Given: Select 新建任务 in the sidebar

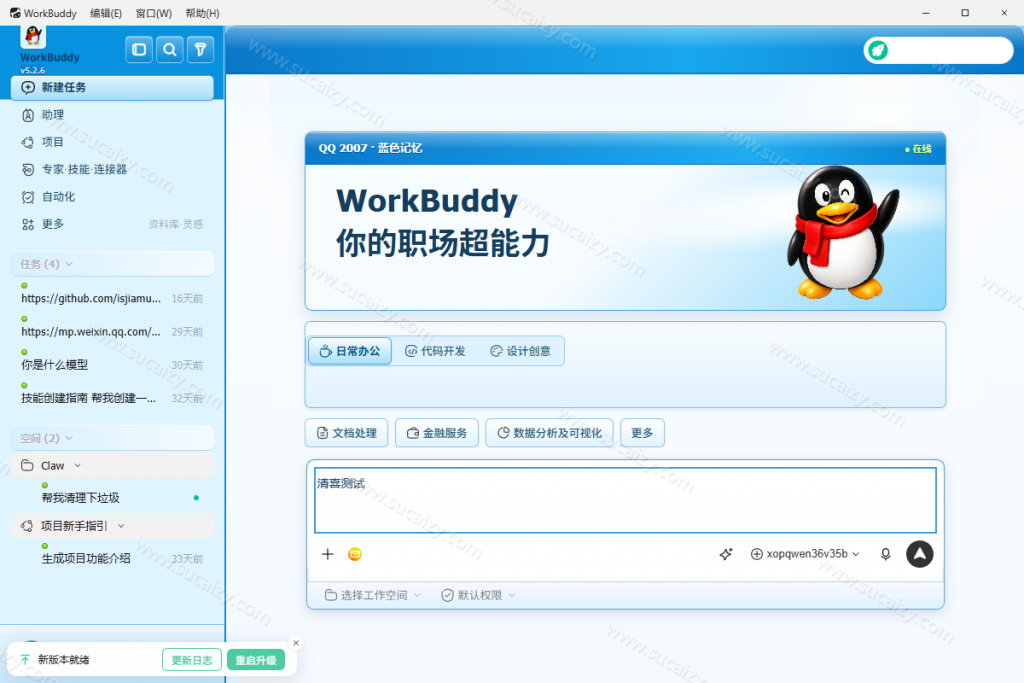Looking at the screenshot, I should point(112,87).
